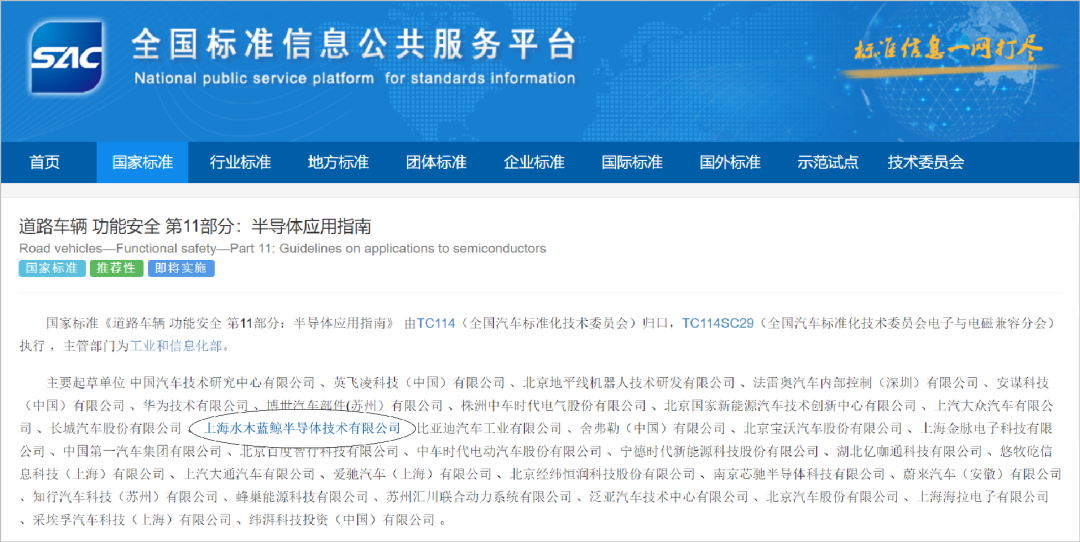1080x542 pixels.
Task: Click the text 比亚迪汽车工业有限公司
Action: 490,428
